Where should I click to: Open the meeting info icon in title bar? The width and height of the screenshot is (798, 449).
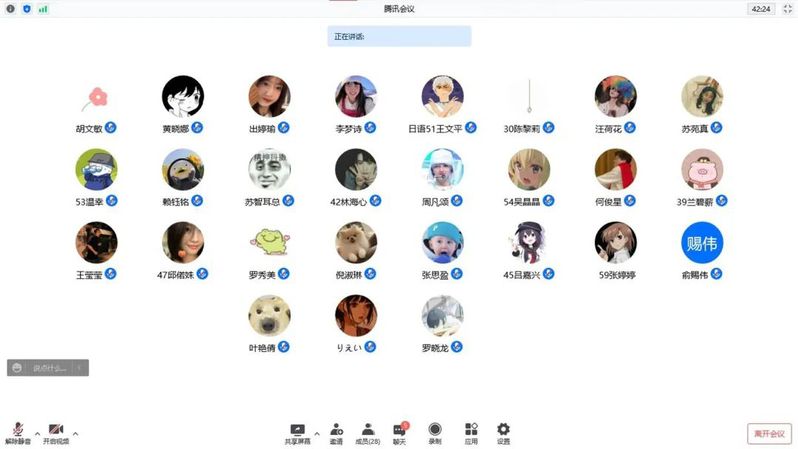pos(10,9)
